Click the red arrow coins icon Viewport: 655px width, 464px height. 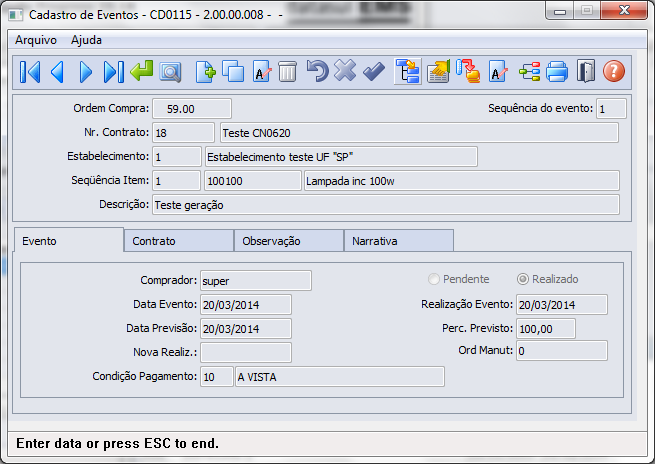pyautogui.click(x=467, y=71)
